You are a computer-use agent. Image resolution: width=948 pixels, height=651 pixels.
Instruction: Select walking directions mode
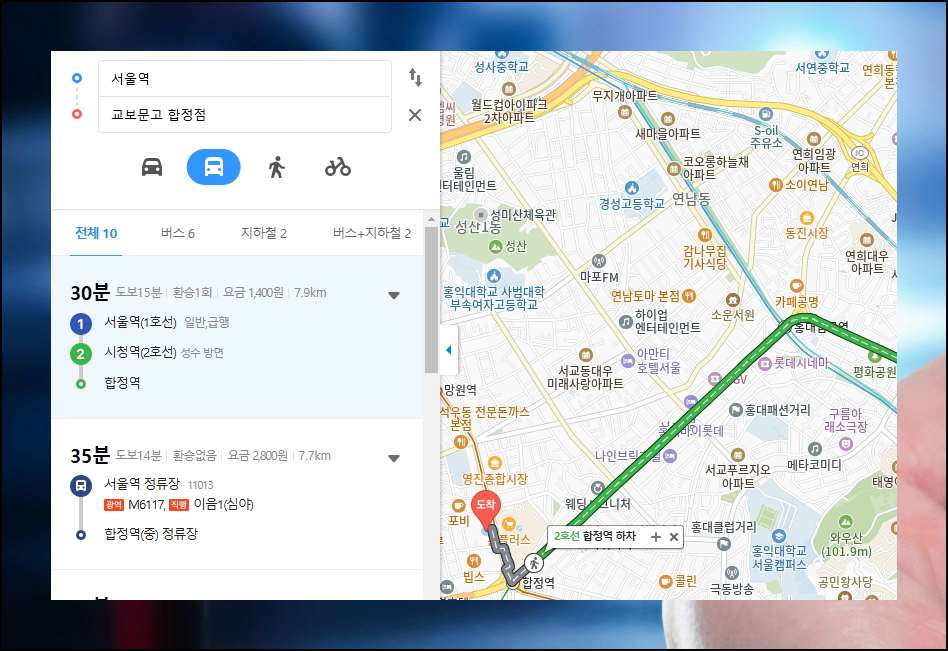pyautogui.click(x=276, y=167)
